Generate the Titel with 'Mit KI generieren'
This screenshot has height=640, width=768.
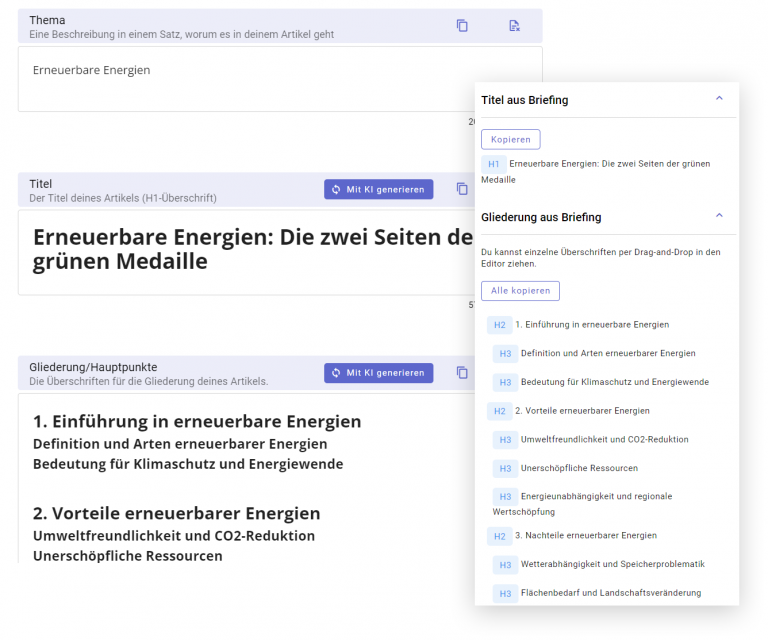point(378,189)
